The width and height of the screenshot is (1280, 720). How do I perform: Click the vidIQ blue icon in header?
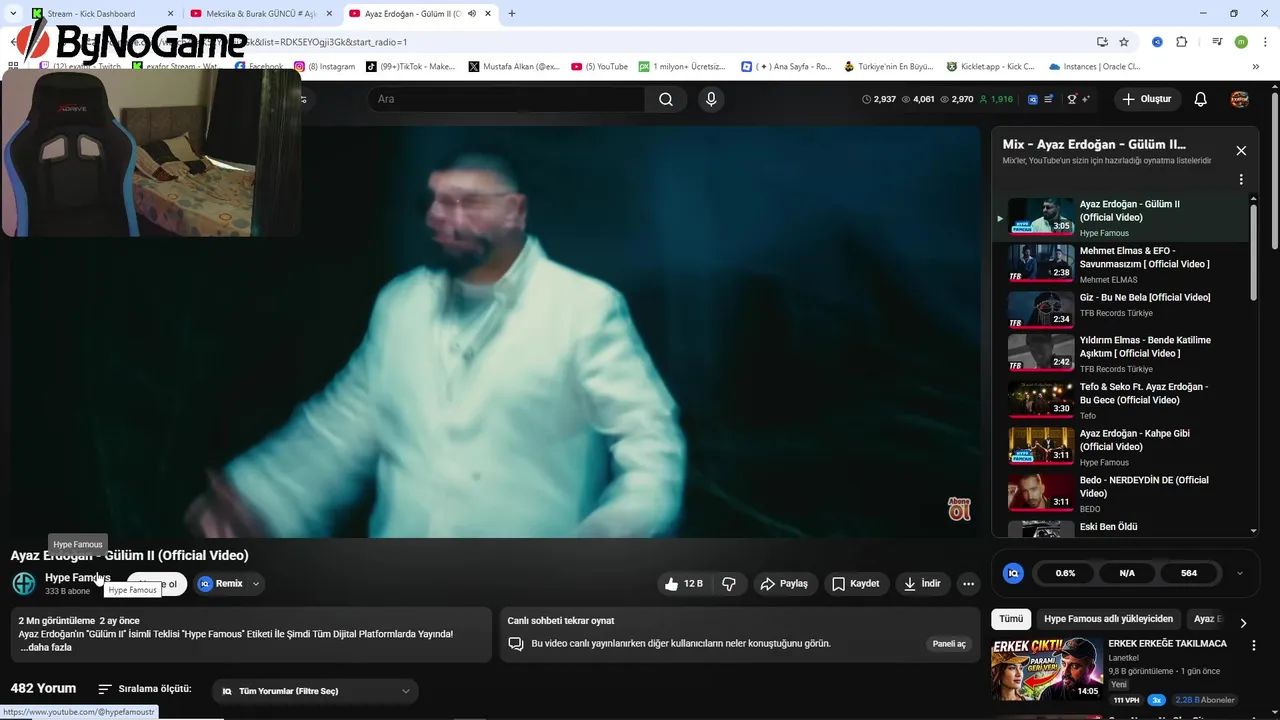1033,99
